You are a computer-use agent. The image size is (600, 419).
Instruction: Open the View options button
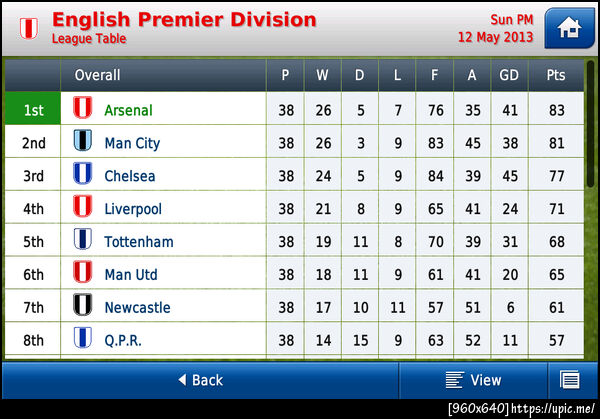(x=473, y=380)
